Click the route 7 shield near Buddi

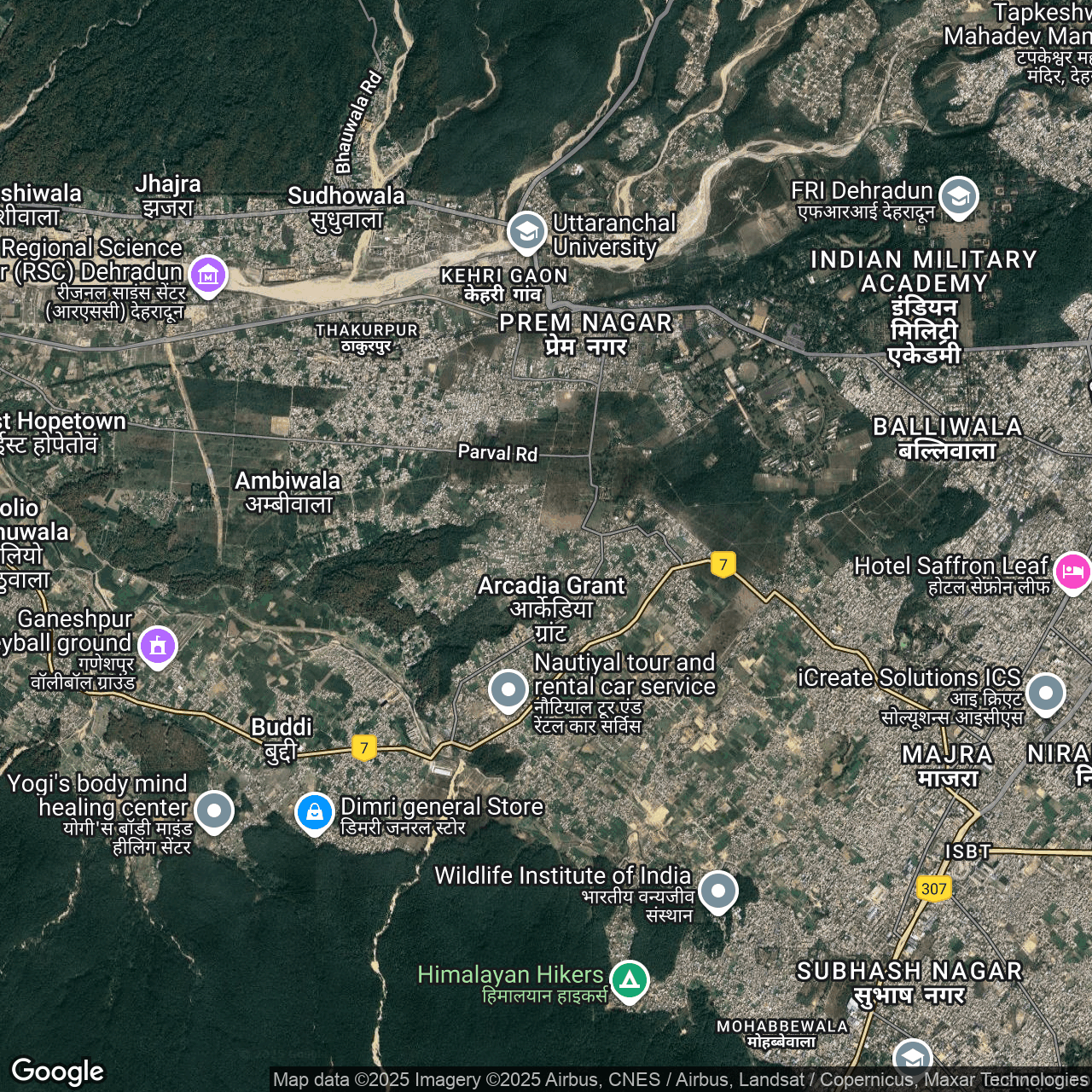(364, 748)
